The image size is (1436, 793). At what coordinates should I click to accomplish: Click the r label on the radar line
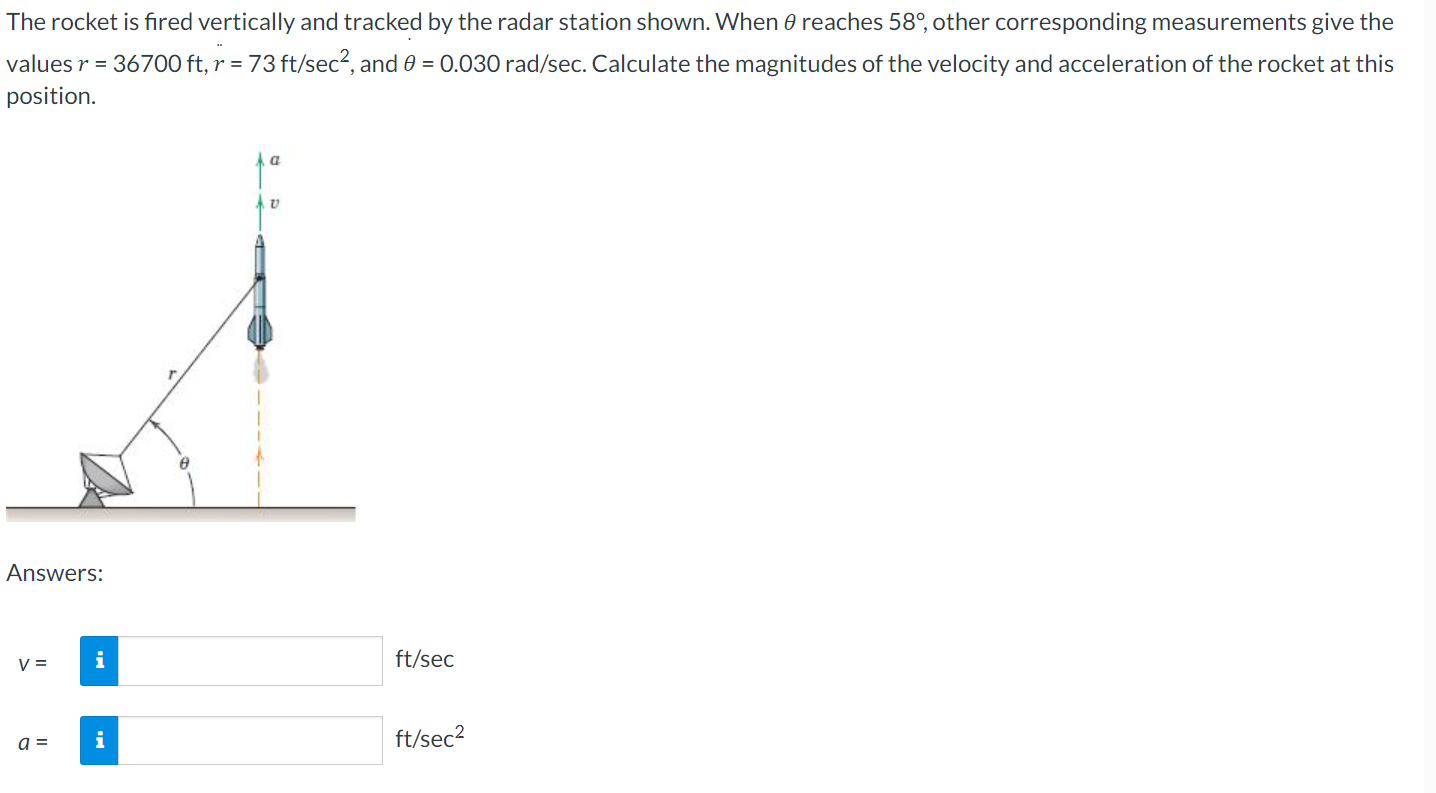tap(173, 374)
